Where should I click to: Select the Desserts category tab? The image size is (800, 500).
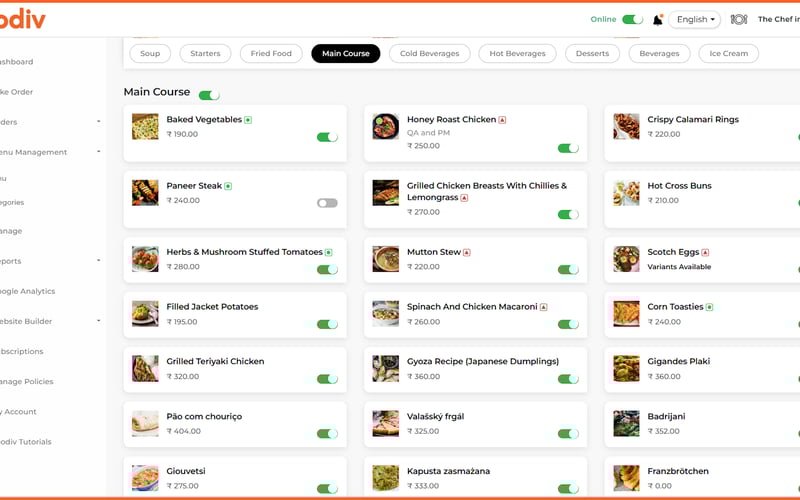[x=592, y=54]
